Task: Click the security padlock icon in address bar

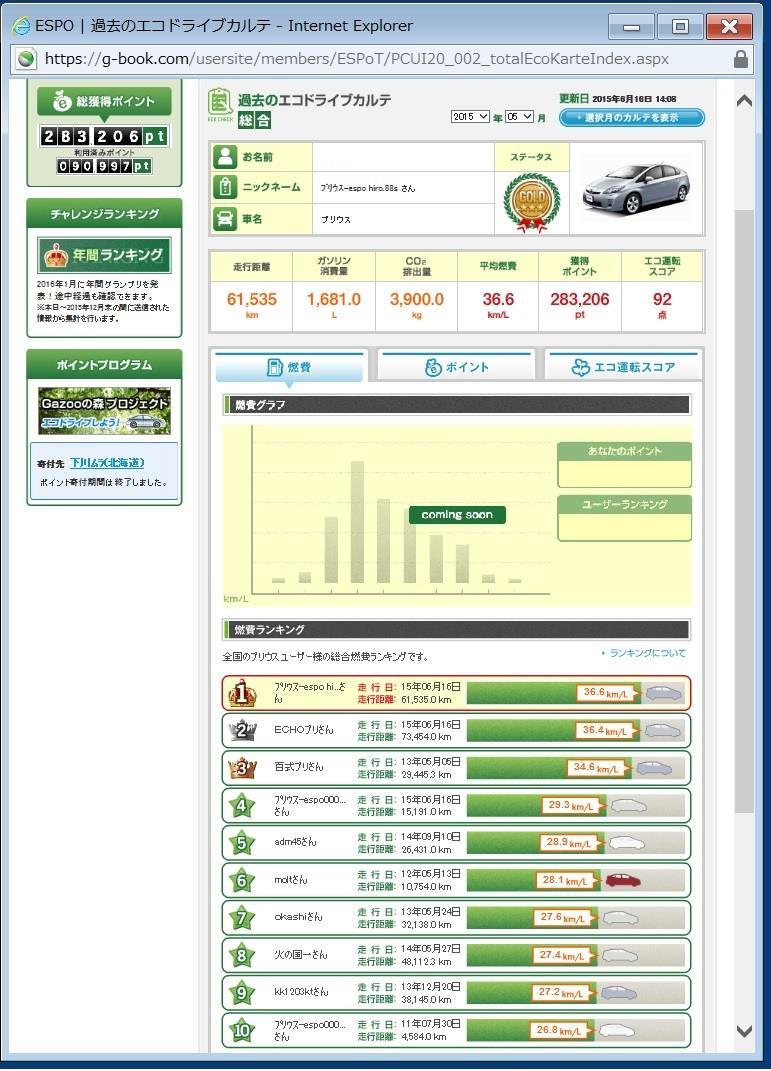Action: pyautogui.click(x=740, y=59)
